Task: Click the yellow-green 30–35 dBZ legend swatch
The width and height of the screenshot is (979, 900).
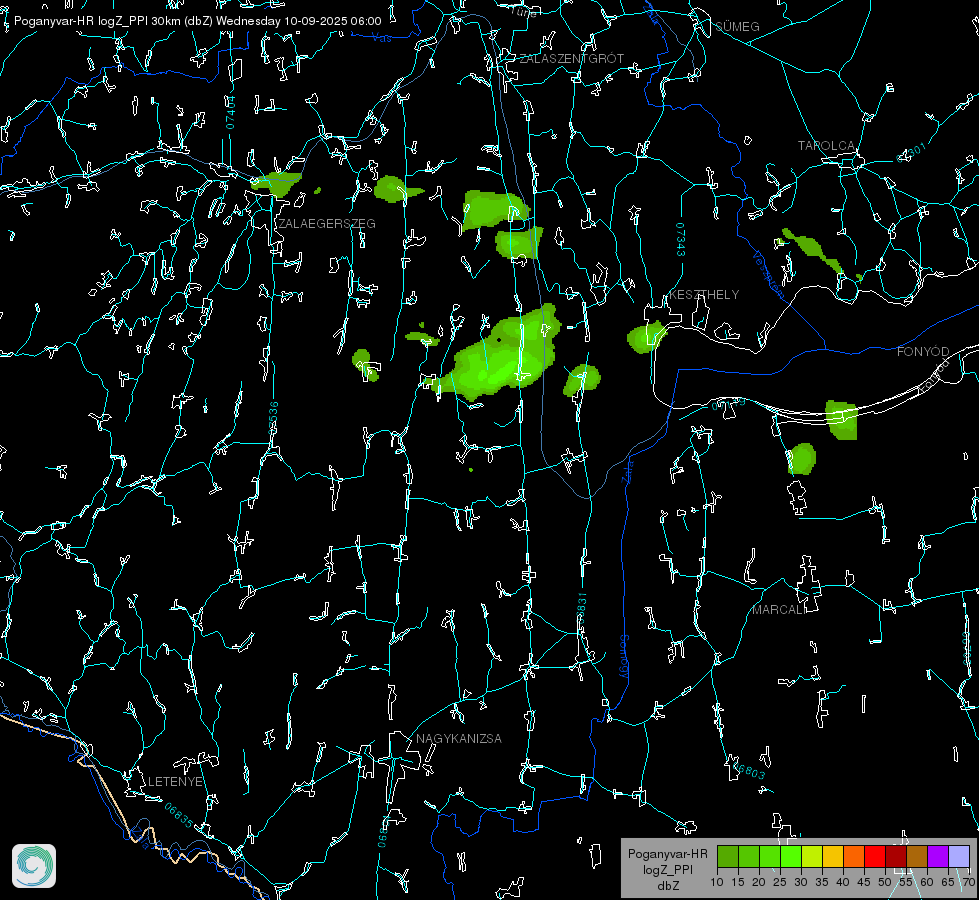Action: pyautogui.click(x=812, y=857)
